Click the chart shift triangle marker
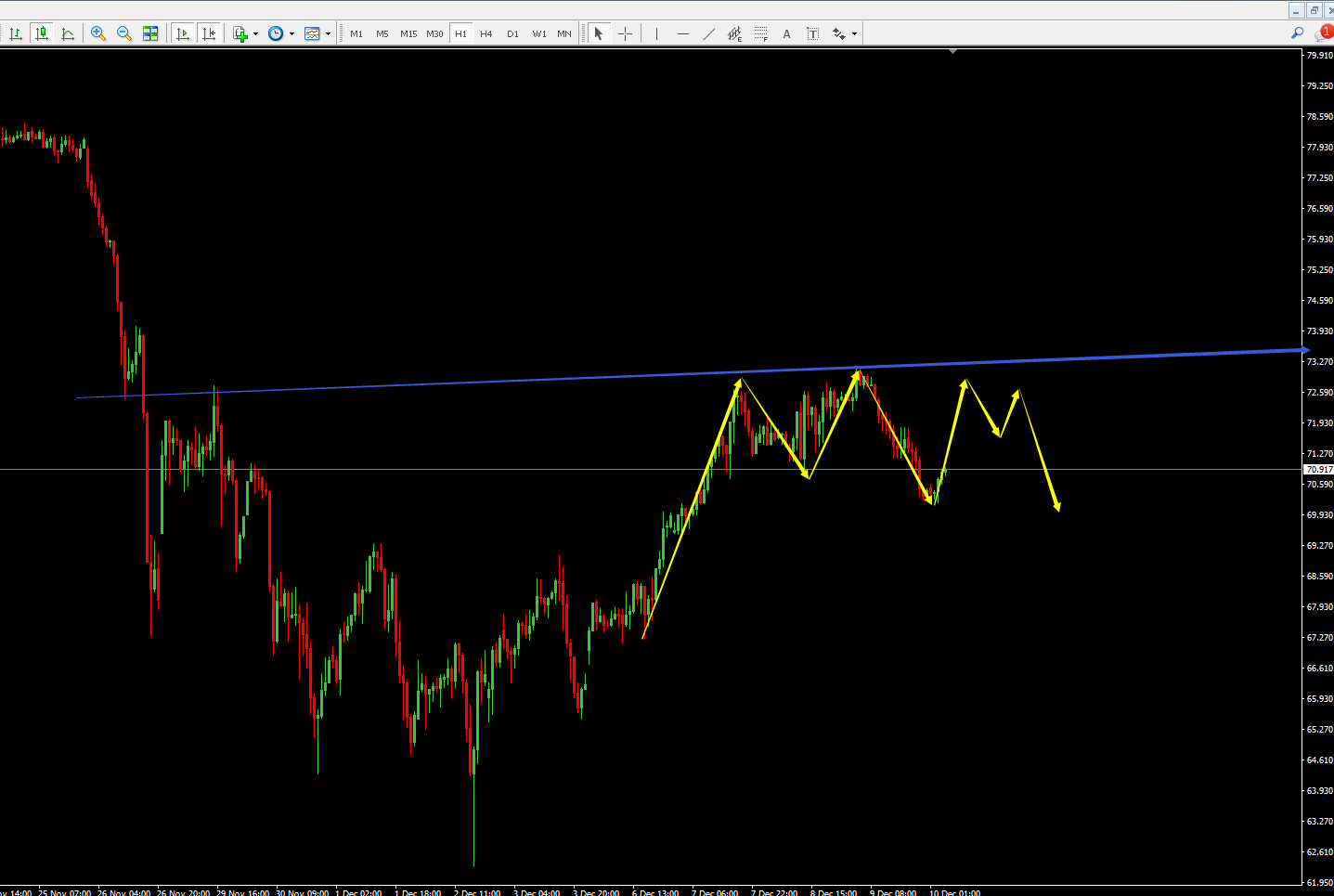The height and width of the screenshot is (896, 1334). [952, 52]
